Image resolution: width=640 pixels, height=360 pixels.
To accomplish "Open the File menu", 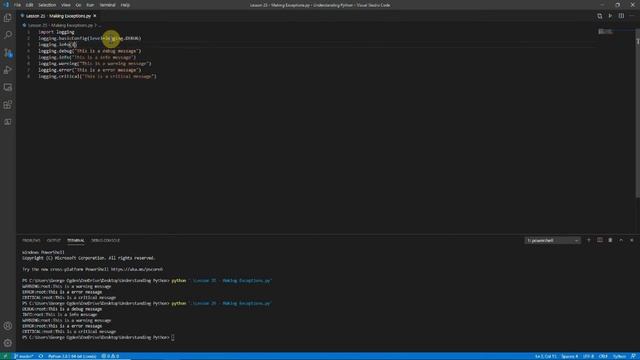I will point(17,5).
